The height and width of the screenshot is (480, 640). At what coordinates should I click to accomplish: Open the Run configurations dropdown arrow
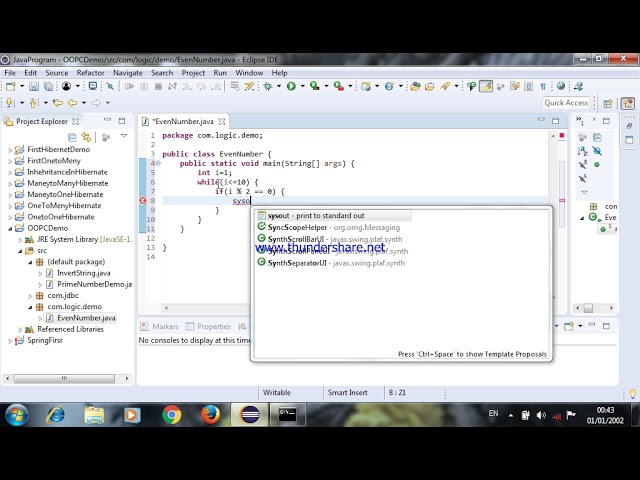coord(302,86)
